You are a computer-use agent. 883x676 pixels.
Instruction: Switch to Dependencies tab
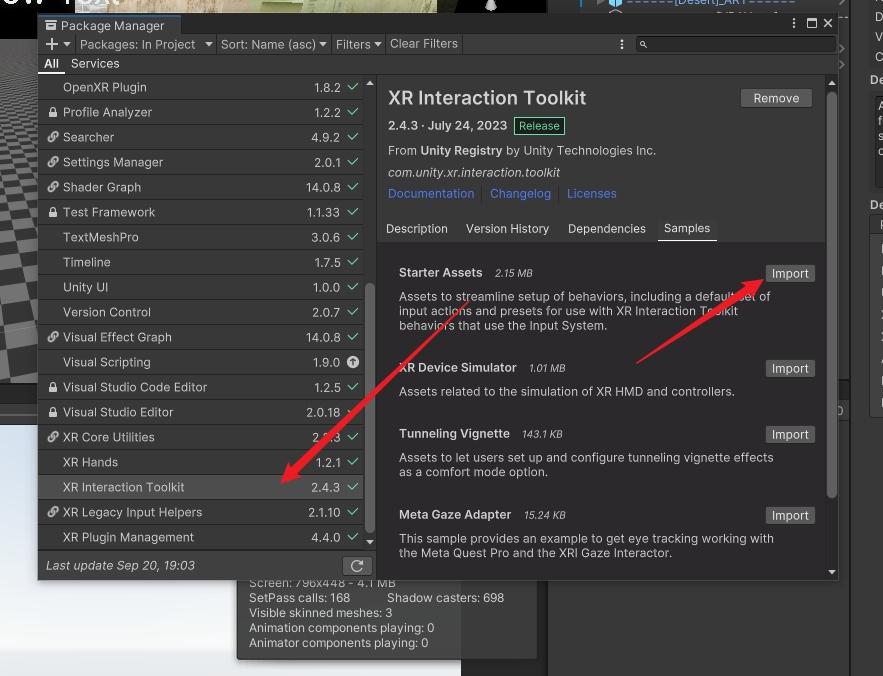(x=606, y=229)
